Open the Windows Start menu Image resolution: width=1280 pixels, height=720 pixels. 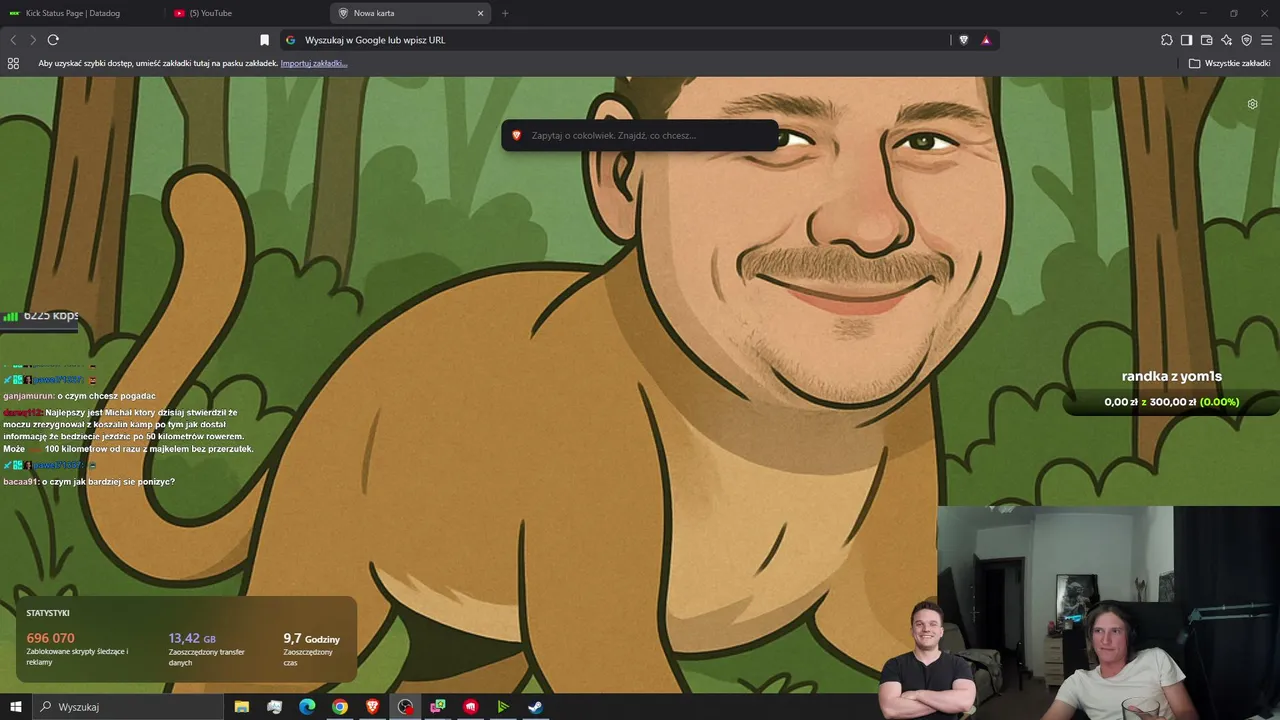16,707
